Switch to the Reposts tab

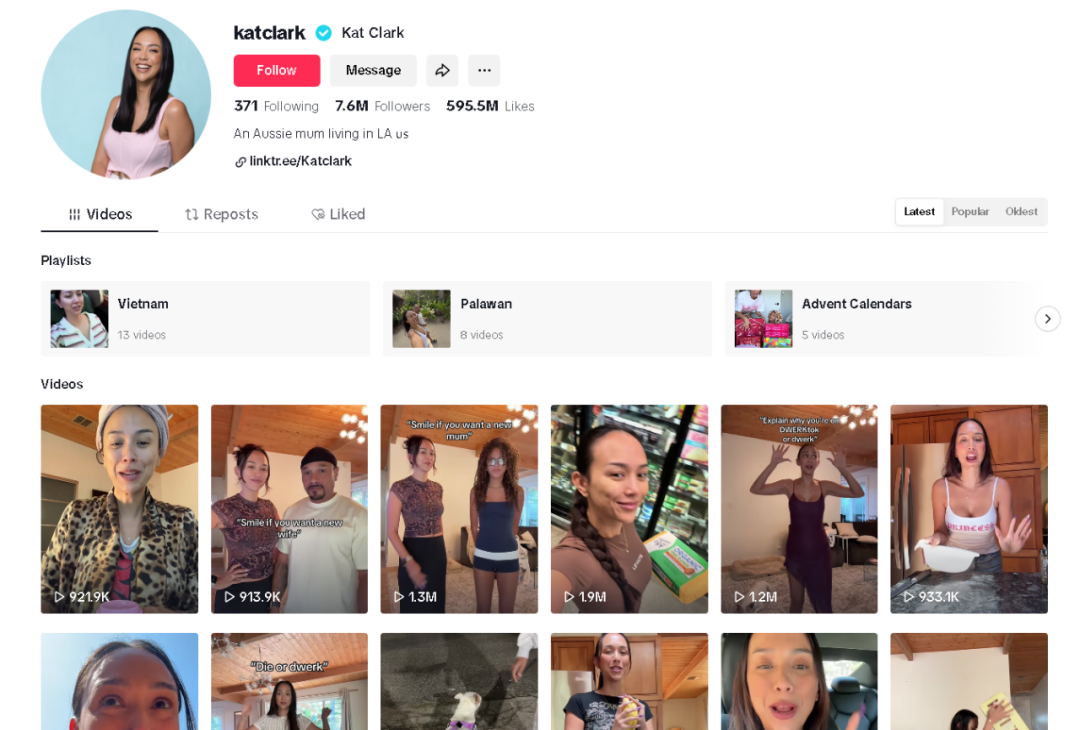(x=221, y=214)
